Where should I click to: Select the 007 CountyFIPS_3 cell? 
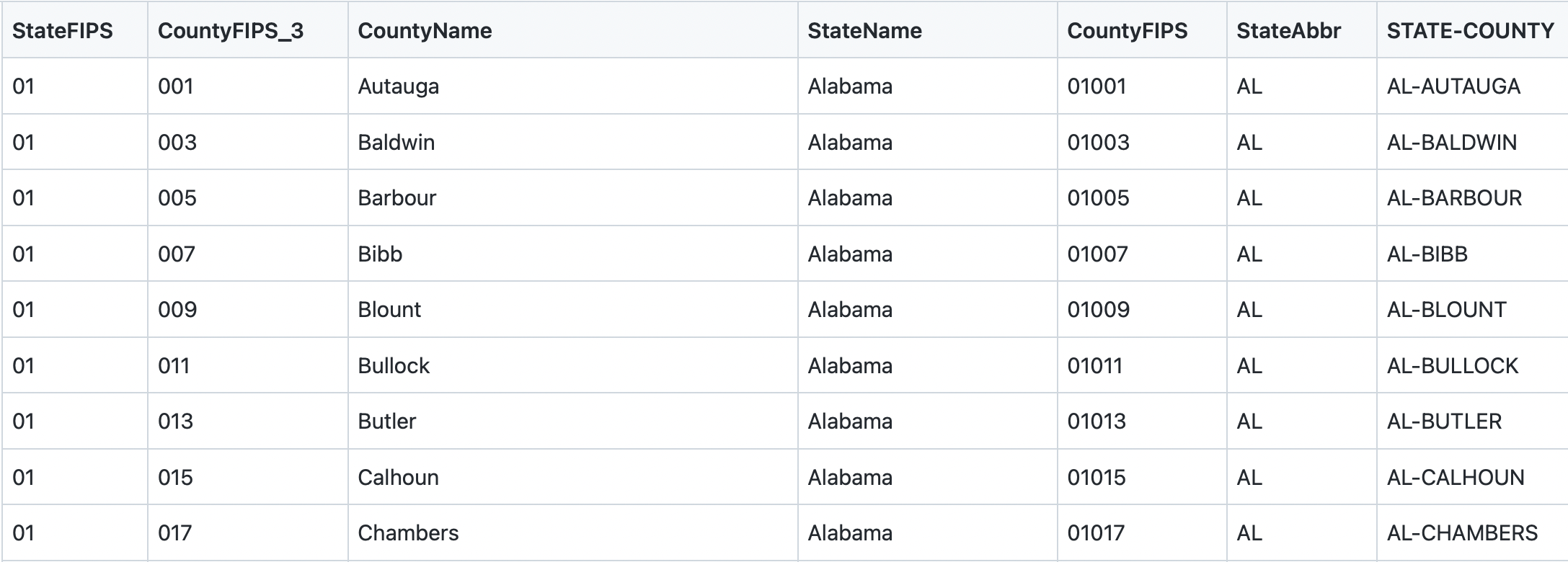pos(177,254)
